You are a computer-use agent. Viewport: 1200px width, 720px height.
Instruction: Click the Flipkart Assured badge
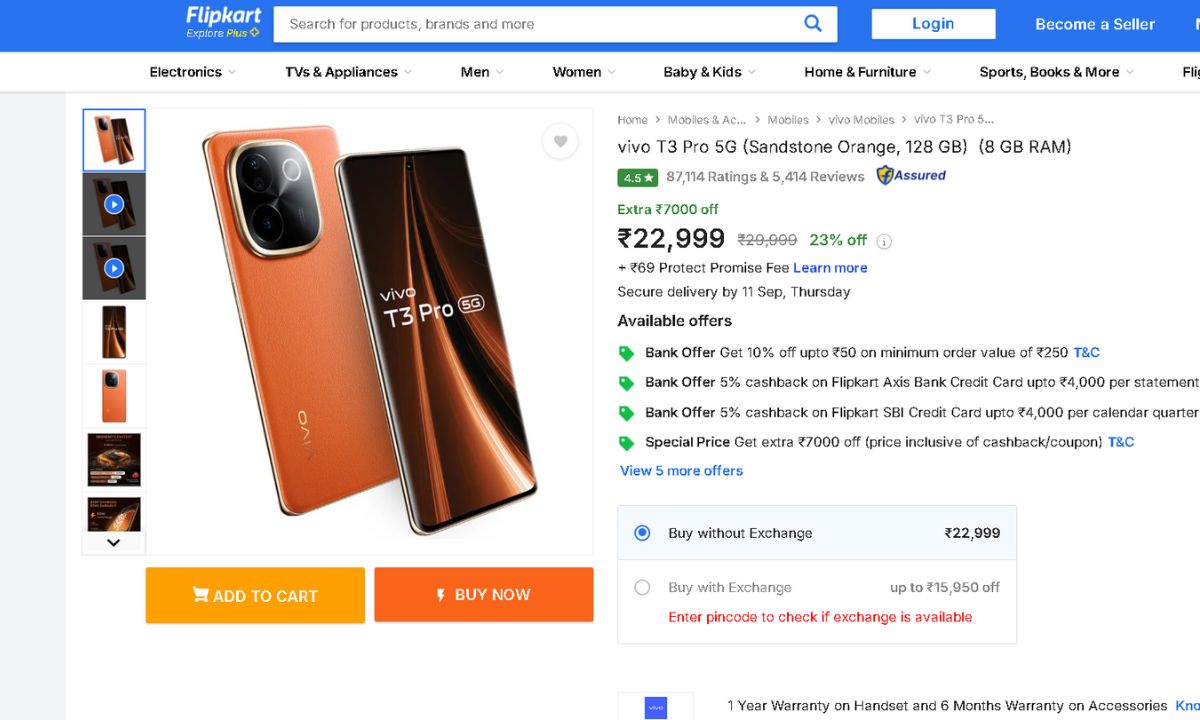coord(911,176)
